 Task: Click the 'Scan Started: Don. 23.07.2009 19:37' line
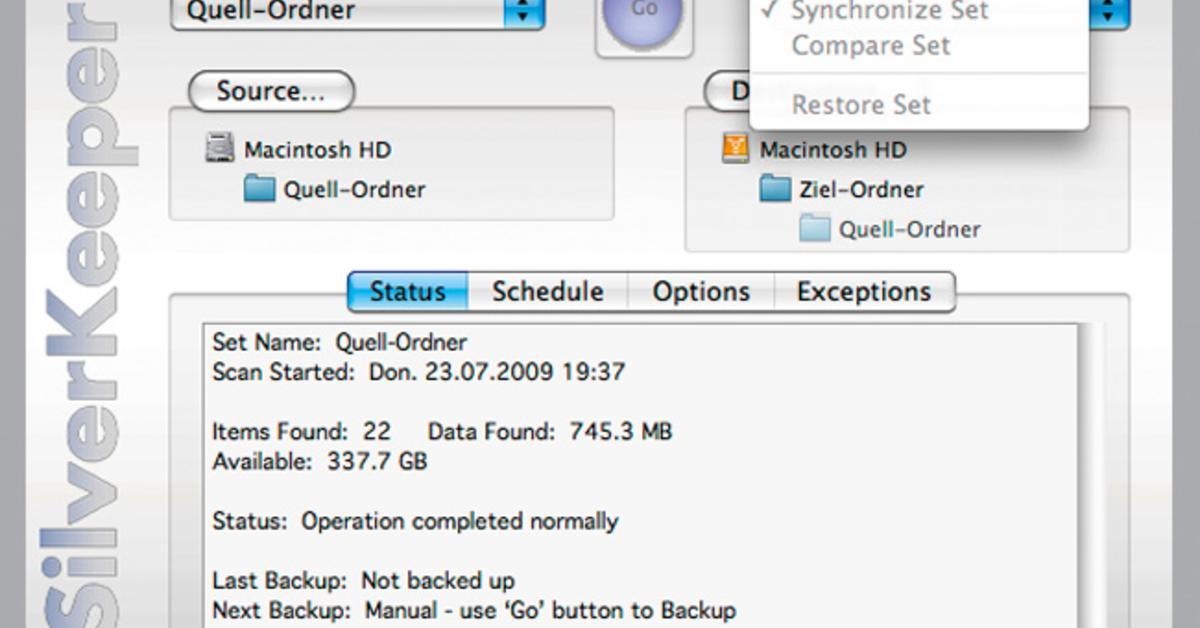[419, 373]
